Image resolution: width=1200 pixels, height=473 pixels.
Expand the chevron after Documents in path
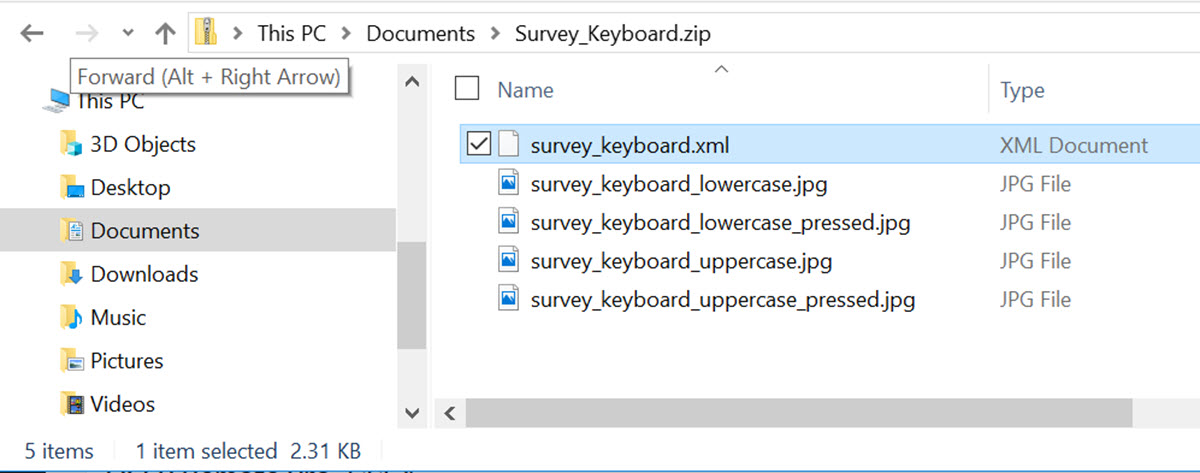tap(495, 33)
